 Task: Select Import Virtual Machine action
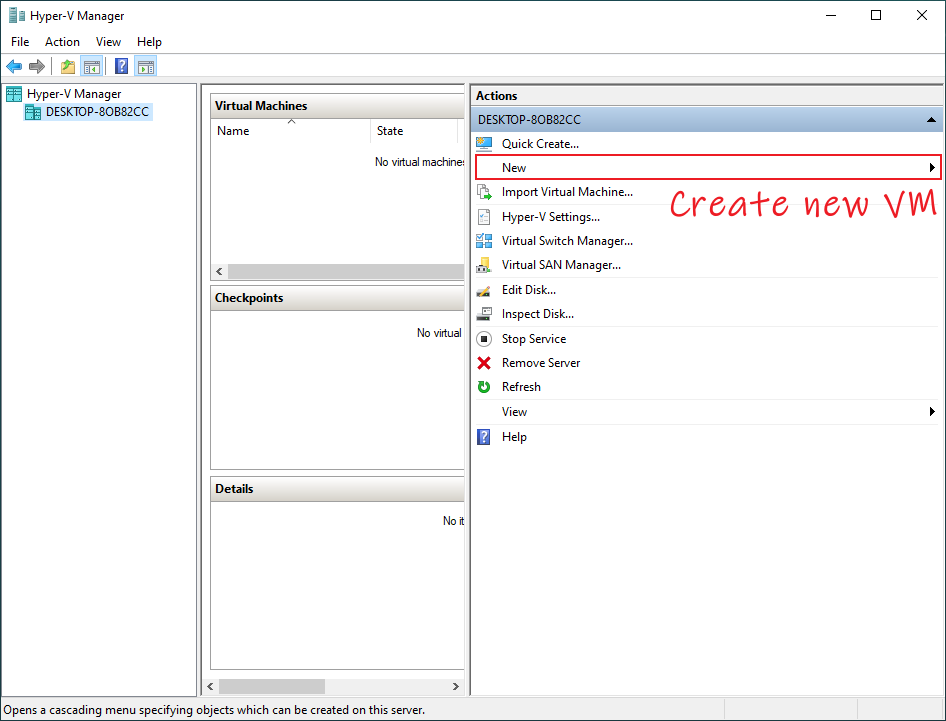tap(567, 192)
